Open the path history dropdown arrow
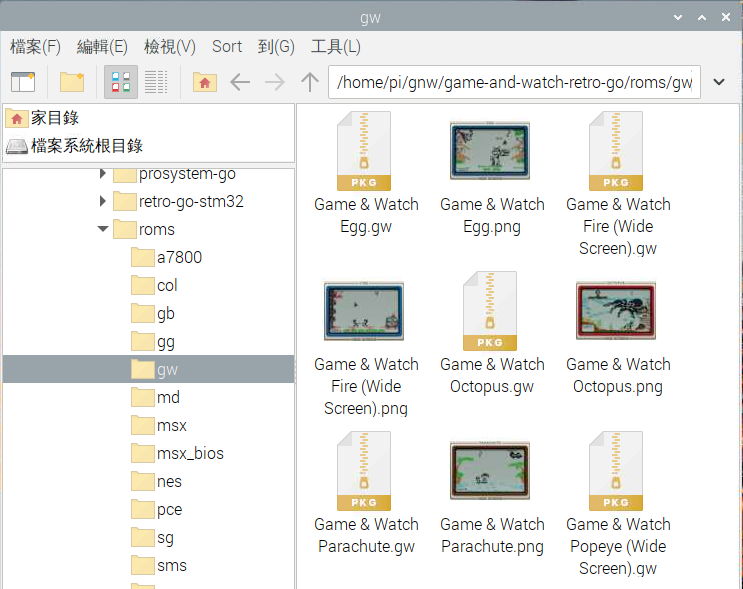Screen dimensions: 743x589 pos(719,82)
